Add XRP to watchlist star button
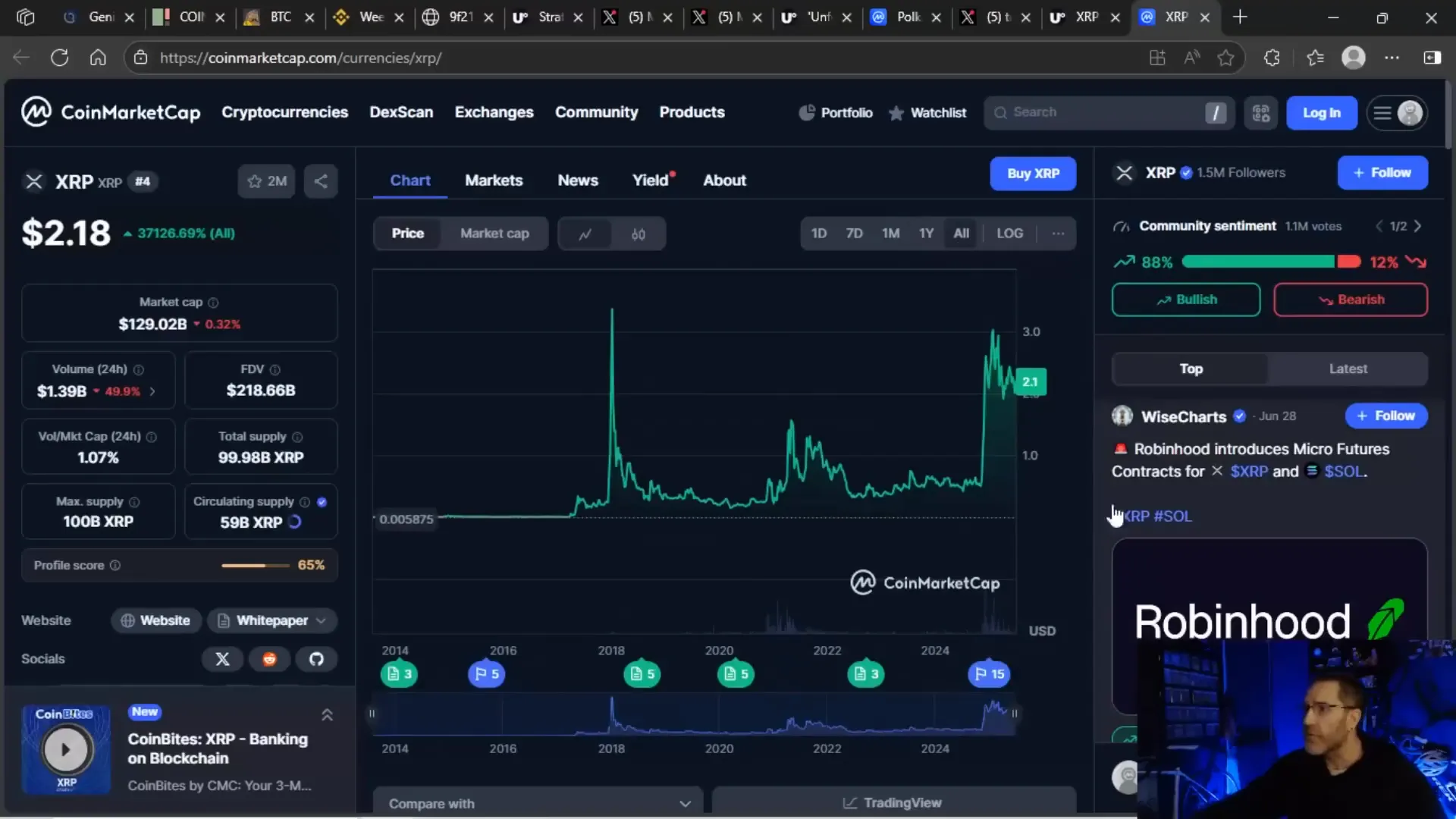 point(266,181)
